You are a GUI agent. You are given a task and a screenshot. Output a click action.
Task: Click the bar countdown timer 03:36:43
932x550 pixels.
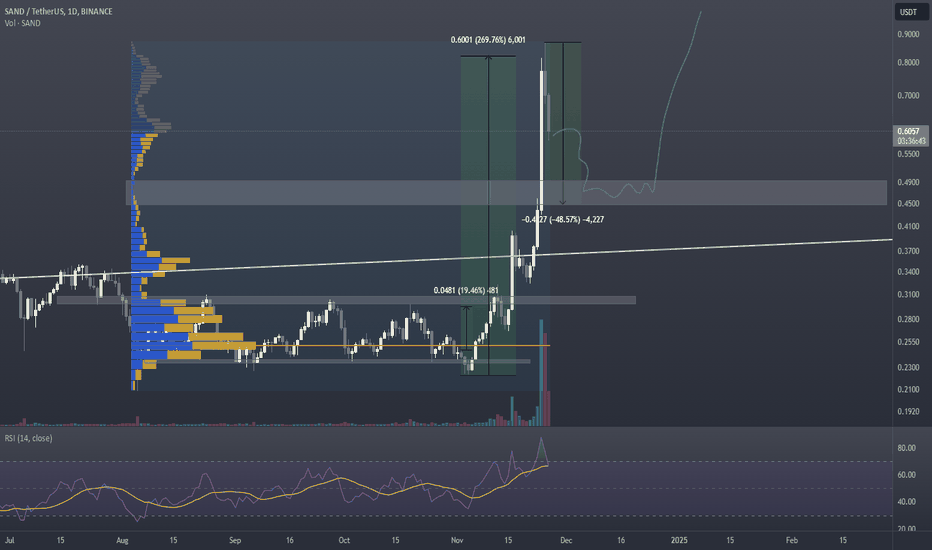pos(911,141)
